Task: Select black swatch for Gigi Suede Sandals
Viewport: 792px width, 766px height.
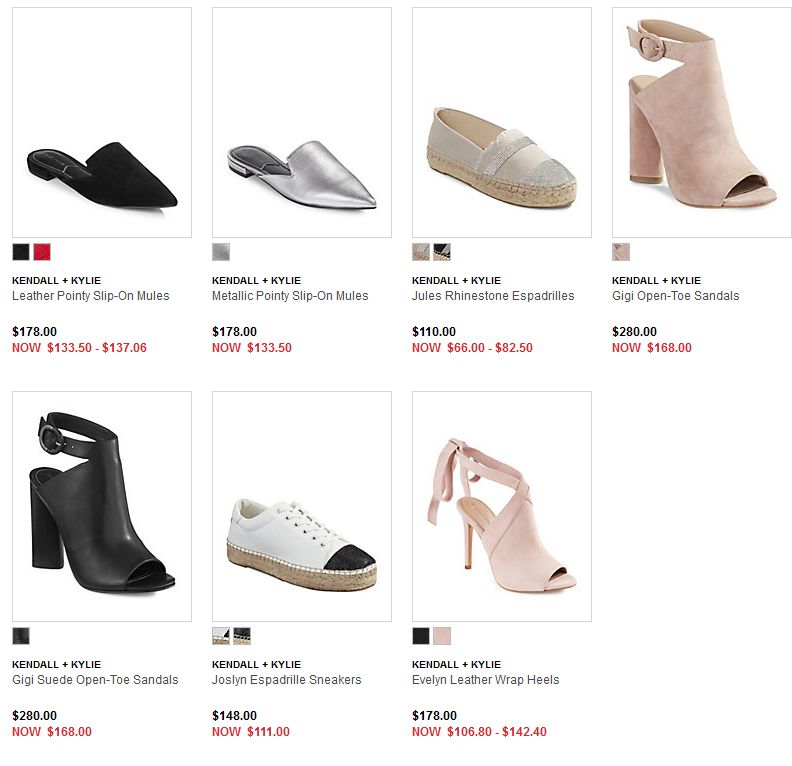Action: point(21,636)
